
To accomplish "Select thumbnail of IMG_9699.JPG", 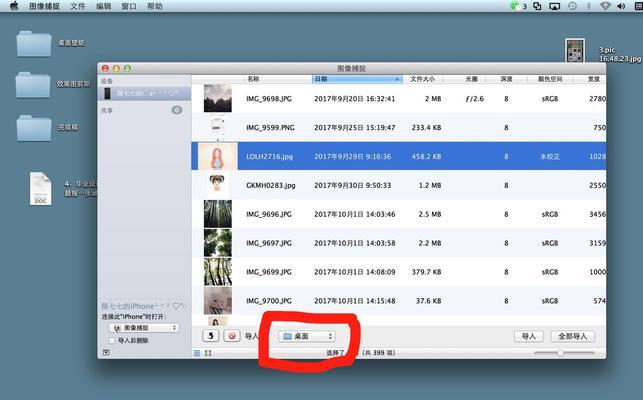I will tap(218, 272).
